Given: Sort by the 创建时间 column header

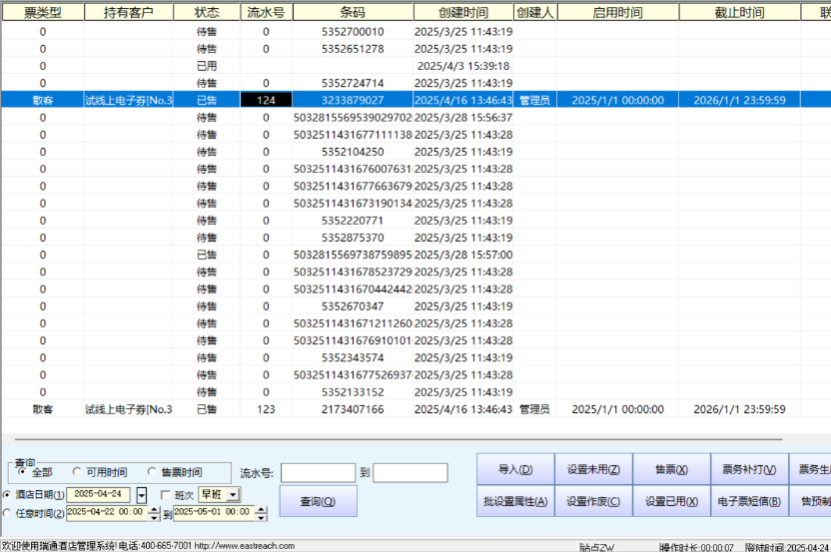Looking at the screenshot, I should point(463,13).
